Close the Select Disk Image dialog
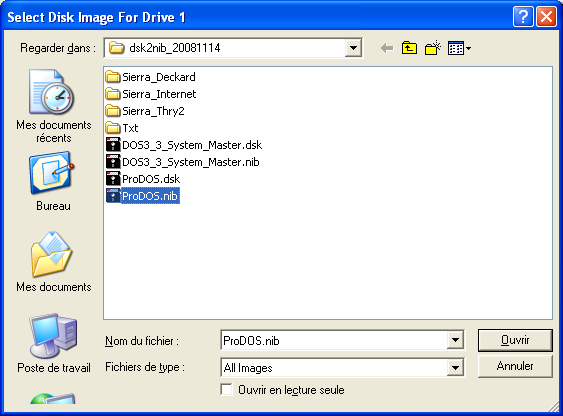563x416 pixels. (546, 17)
